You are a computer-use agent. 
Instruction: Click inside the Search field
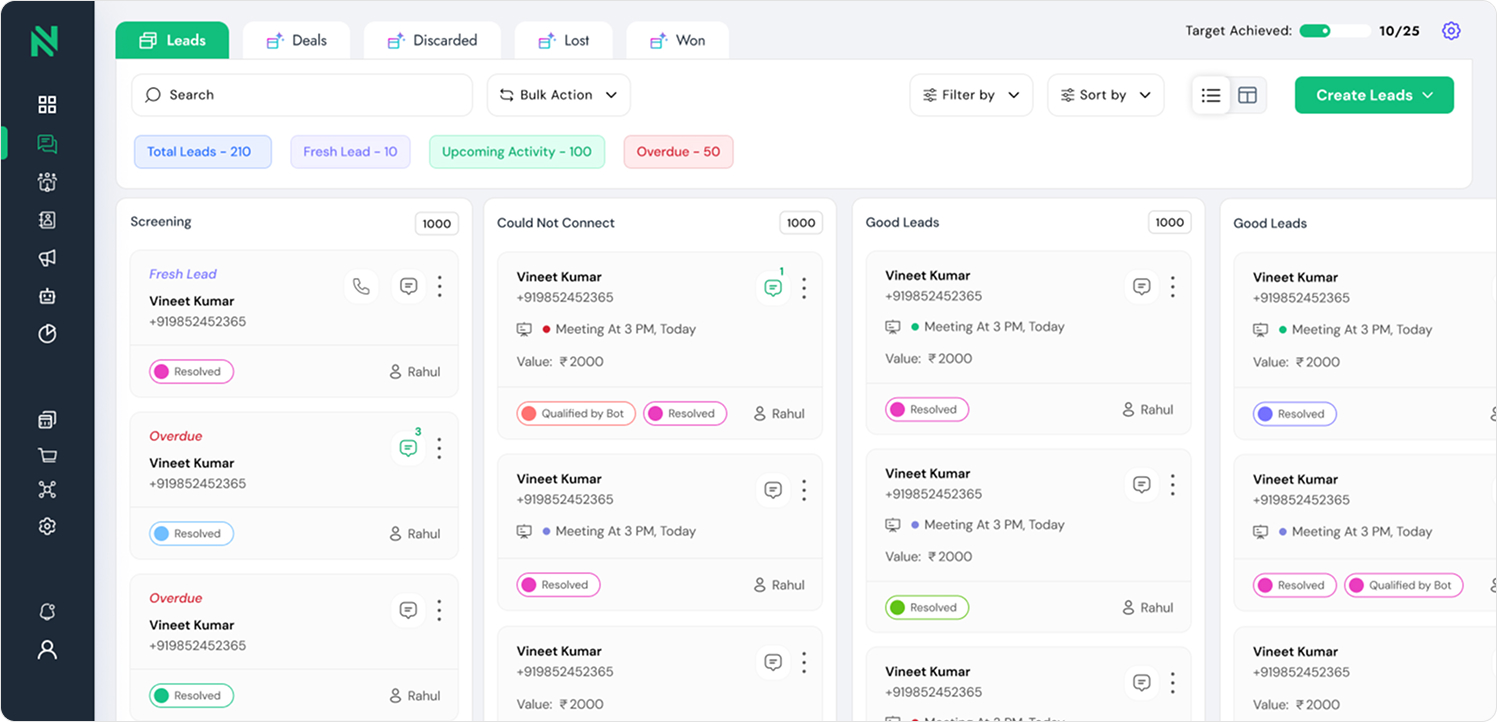pyautogui.click(x=300, y=95)
